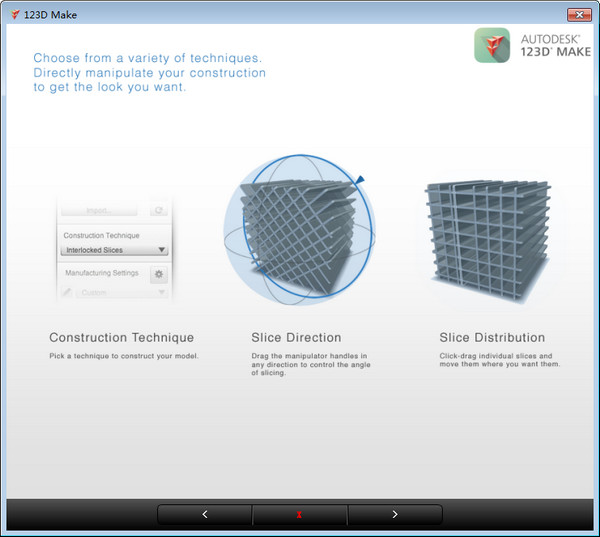The height and width of the screenshot is (537, 600).
Task: Click the Construction Technique heading
Action: [x=122, y=338]
